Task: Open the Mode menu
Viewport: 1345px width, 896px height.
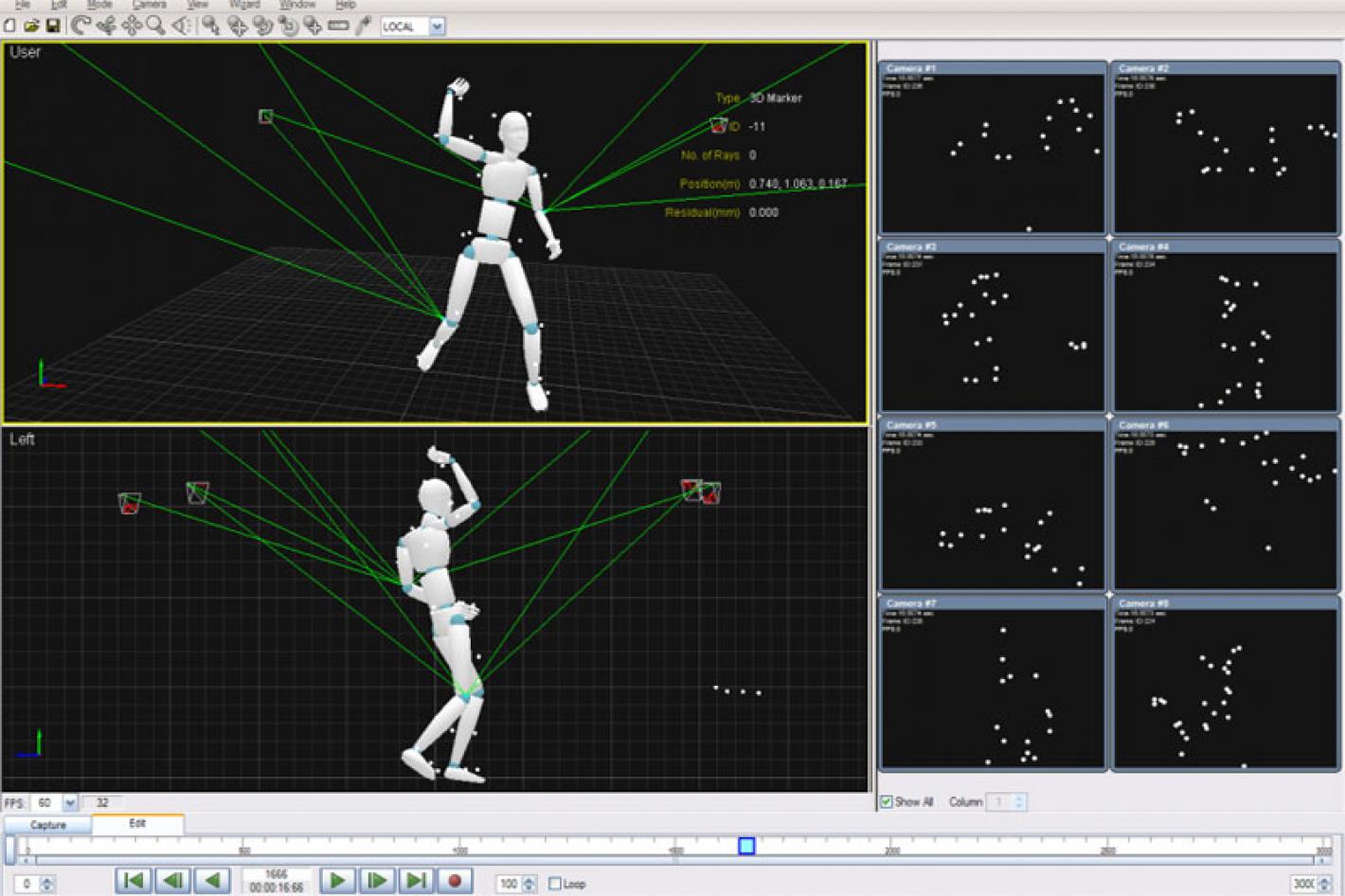Action: (99, 5)
